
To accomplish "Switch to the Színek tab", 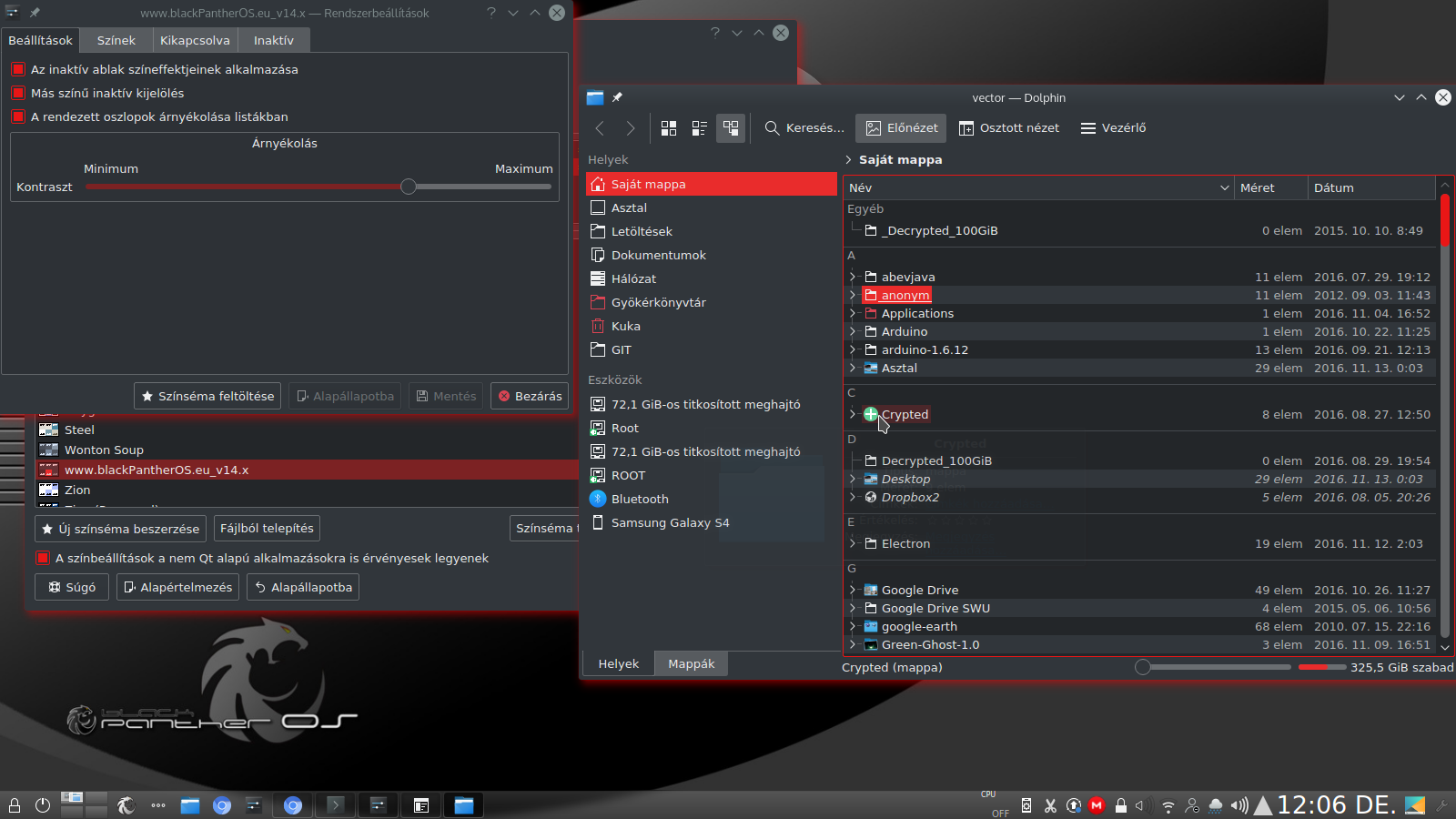I will tap(116, 40).
